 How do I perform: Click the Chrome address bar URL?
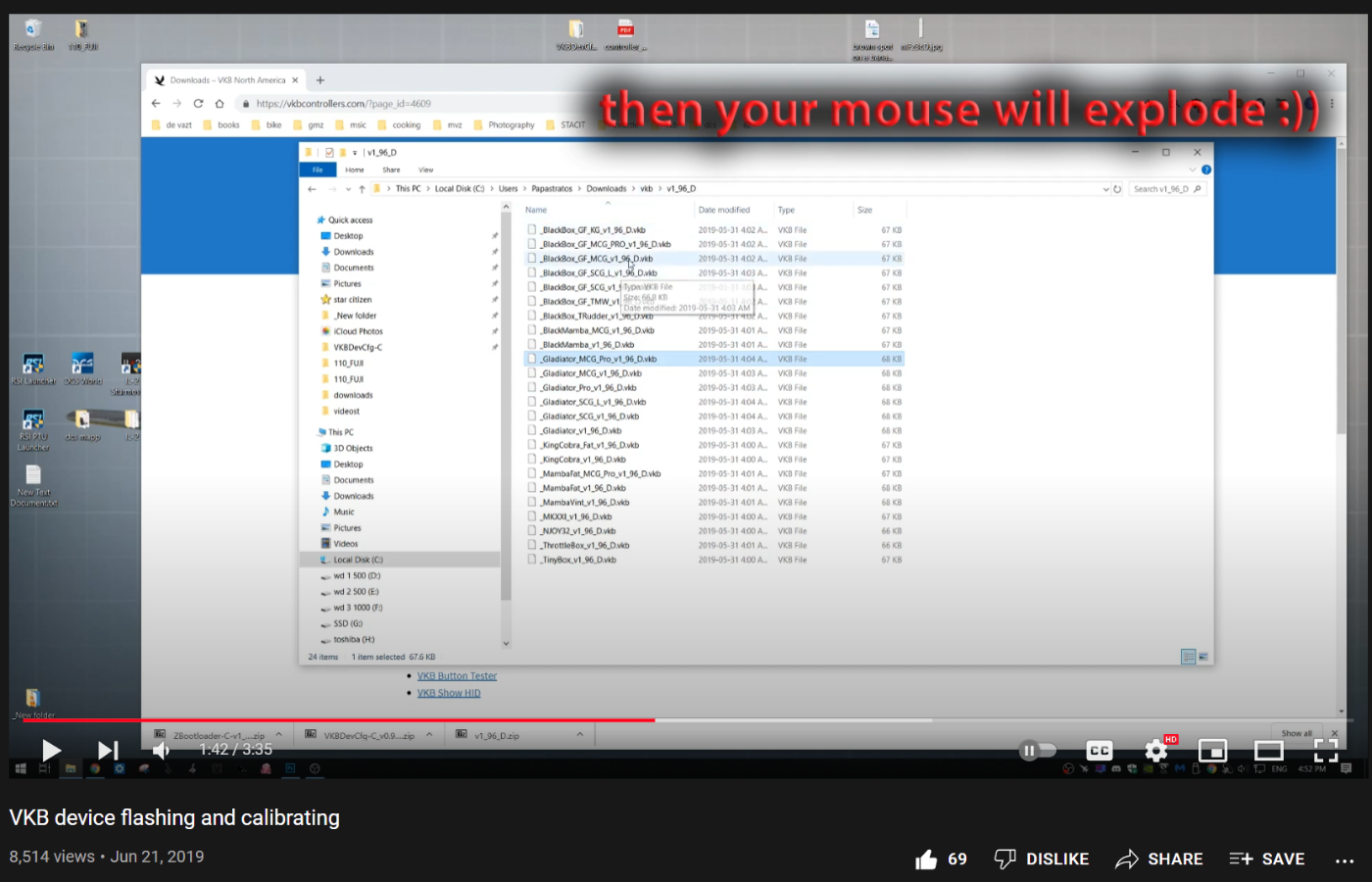pos(343,103)
